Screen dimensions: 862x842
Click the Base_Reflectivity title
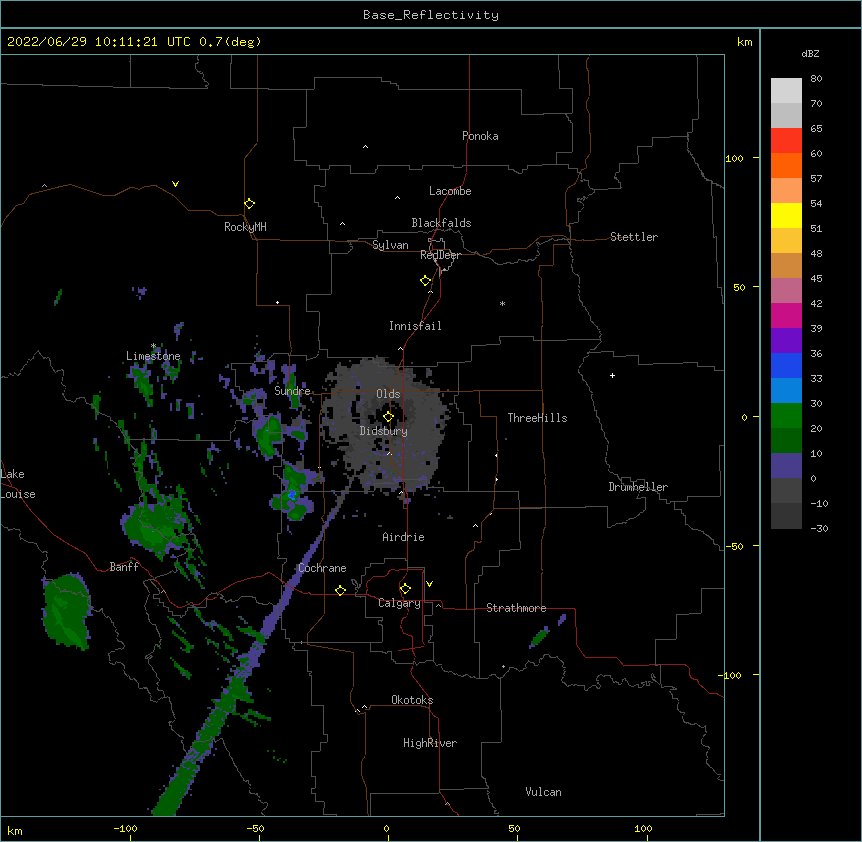click(431, 15)
